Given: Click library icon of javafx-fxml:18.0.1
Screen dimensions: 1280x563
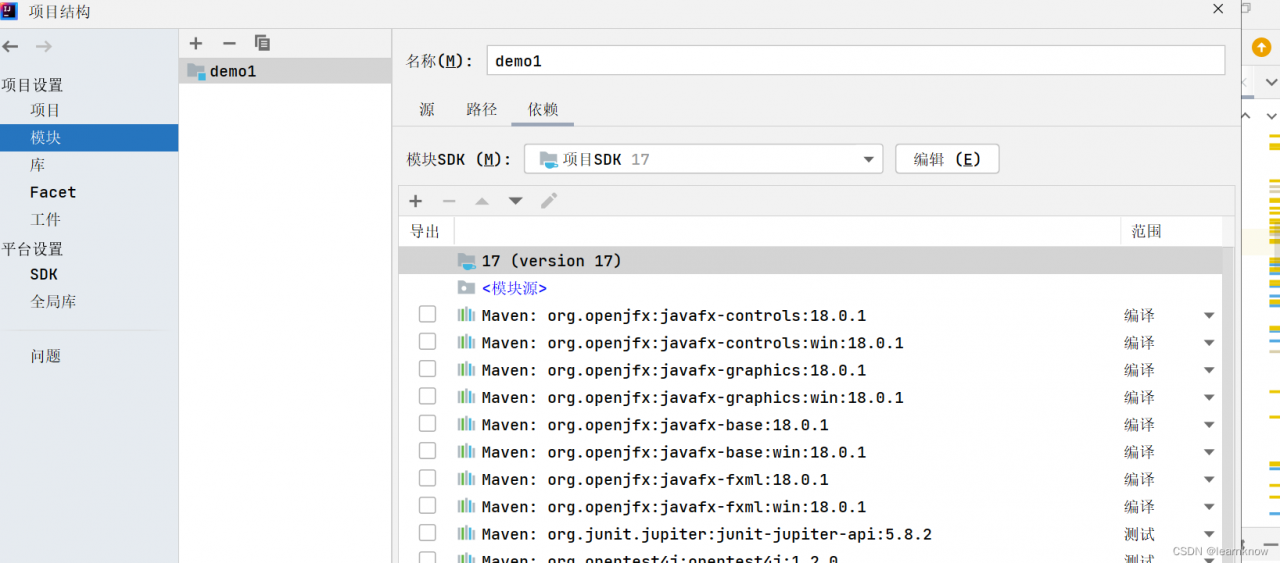Looking at the screenshot, I should (x=466, y=479).
